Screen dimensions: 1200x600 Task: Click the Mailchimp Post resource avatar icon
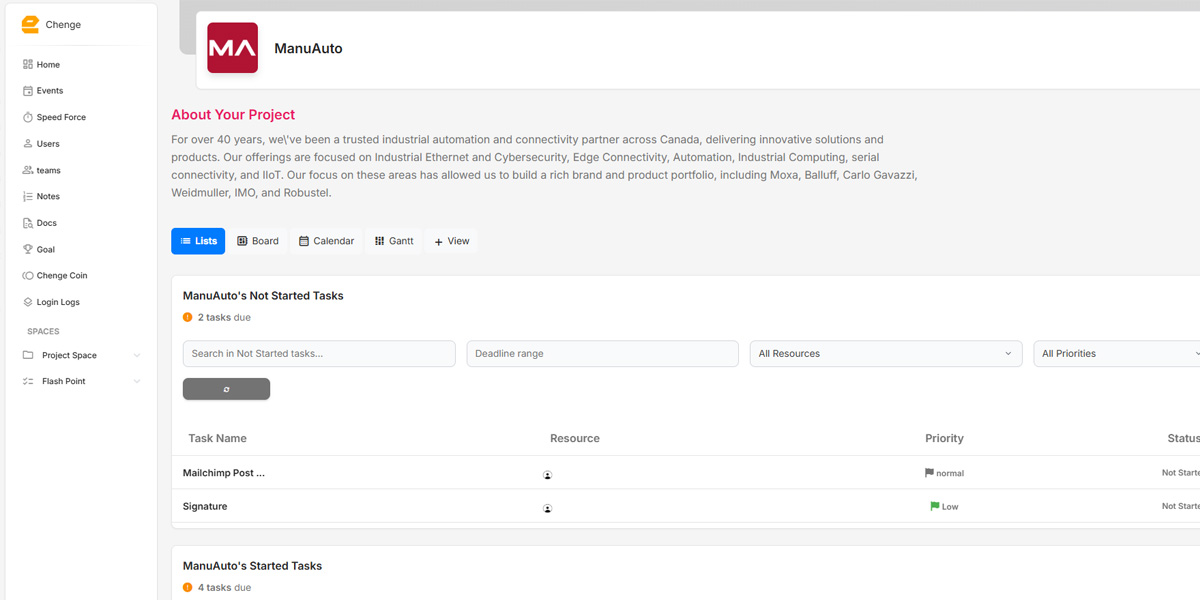pos(548,475)
